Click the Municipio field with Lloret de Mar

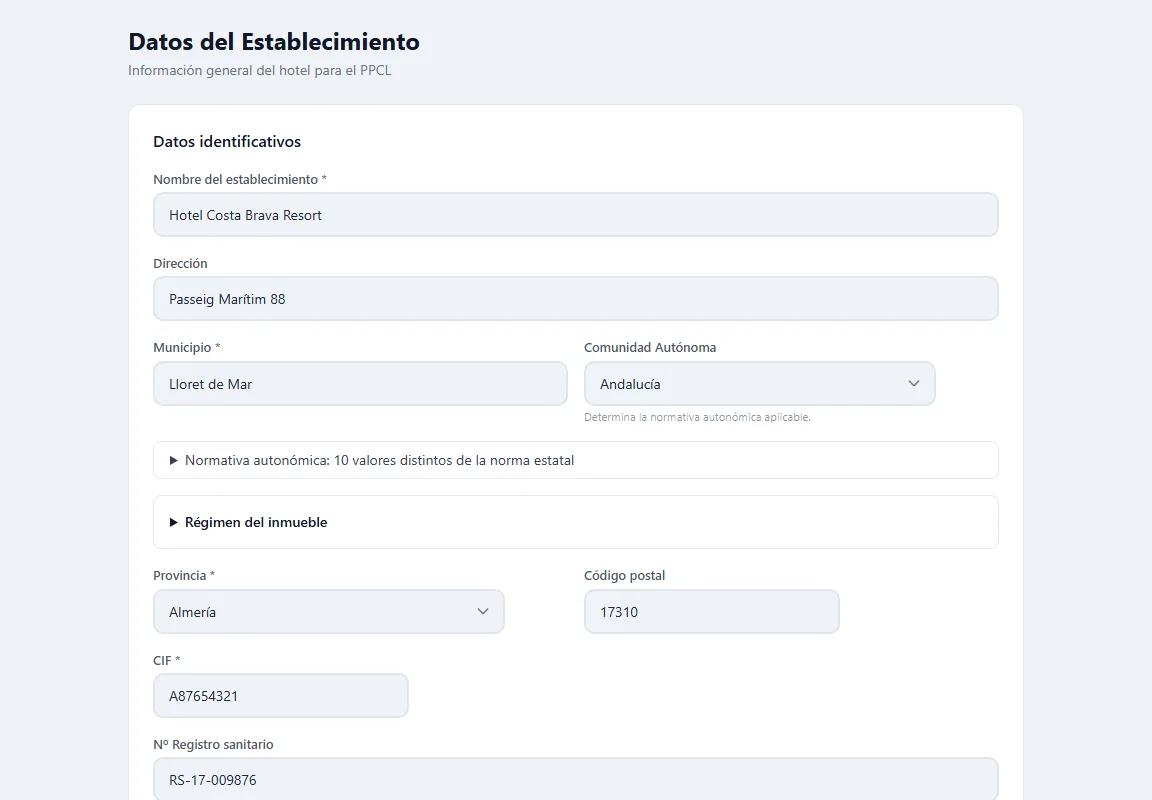click(360, 383)
